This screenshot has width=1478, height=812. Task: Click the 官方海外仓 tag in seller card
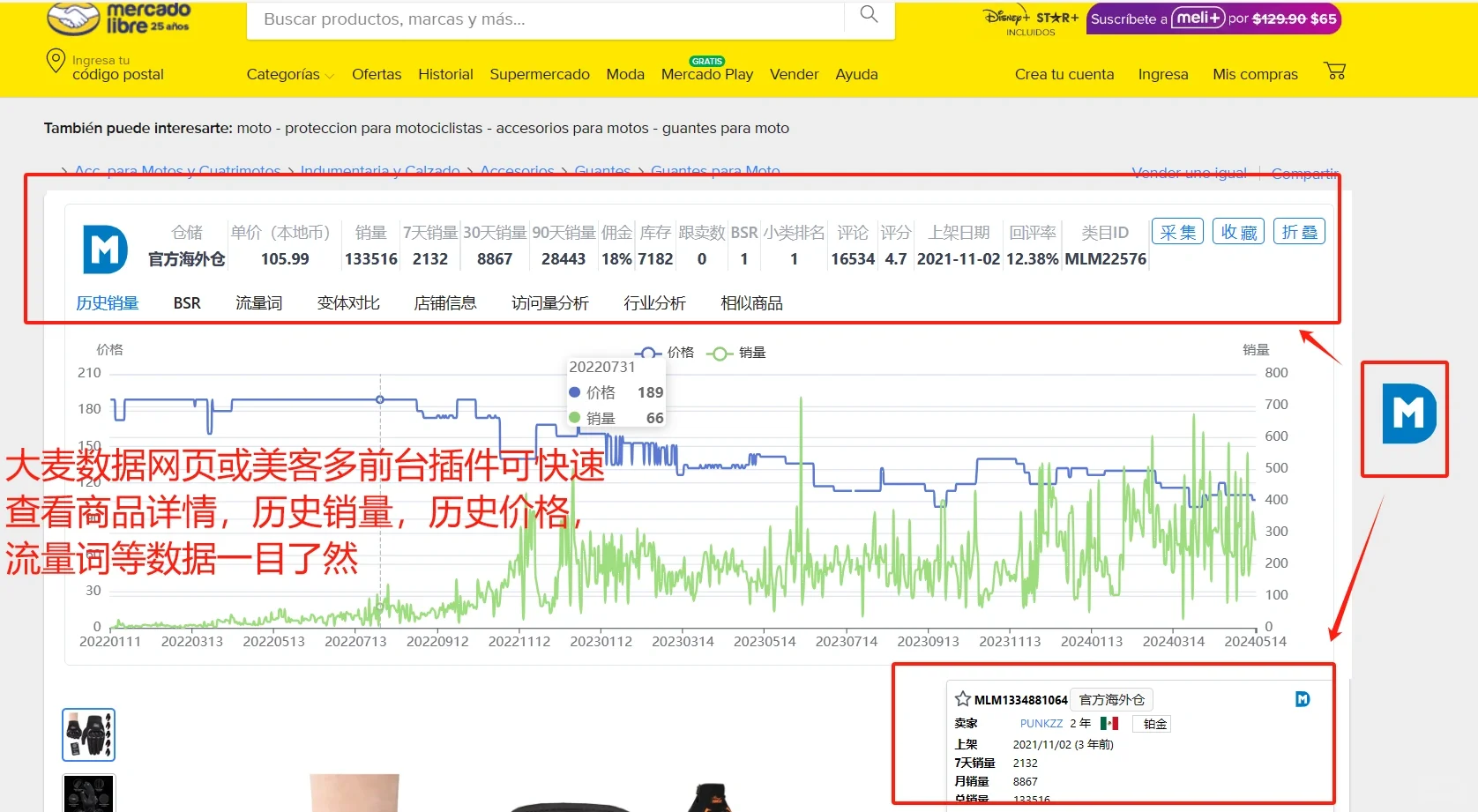coord(1111,700)
